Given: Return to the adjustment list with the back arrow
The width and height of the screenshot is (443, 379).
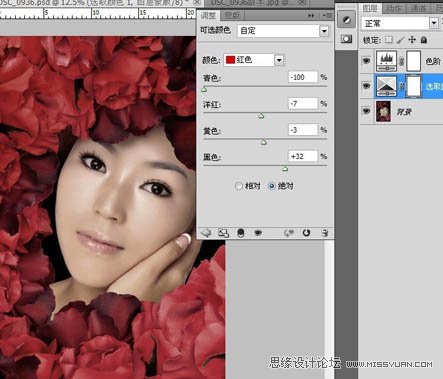Looking at the screenshot, I should 206,233.
